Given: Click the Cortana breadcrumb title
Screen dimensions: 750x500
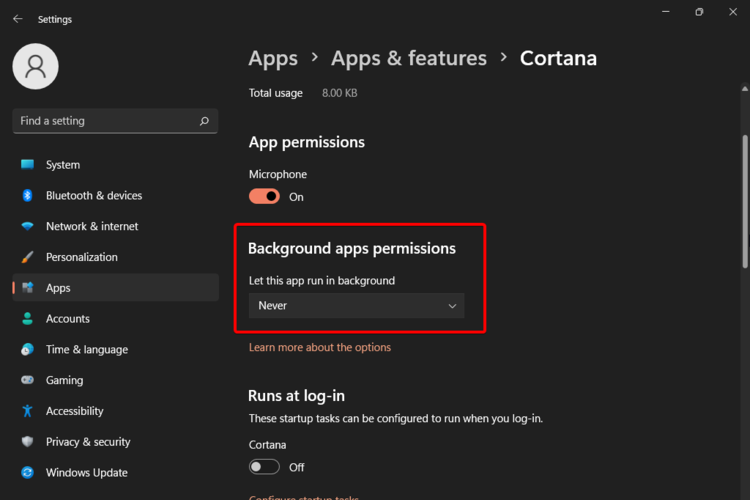Looking at the screenshot, I should [558, 58].
